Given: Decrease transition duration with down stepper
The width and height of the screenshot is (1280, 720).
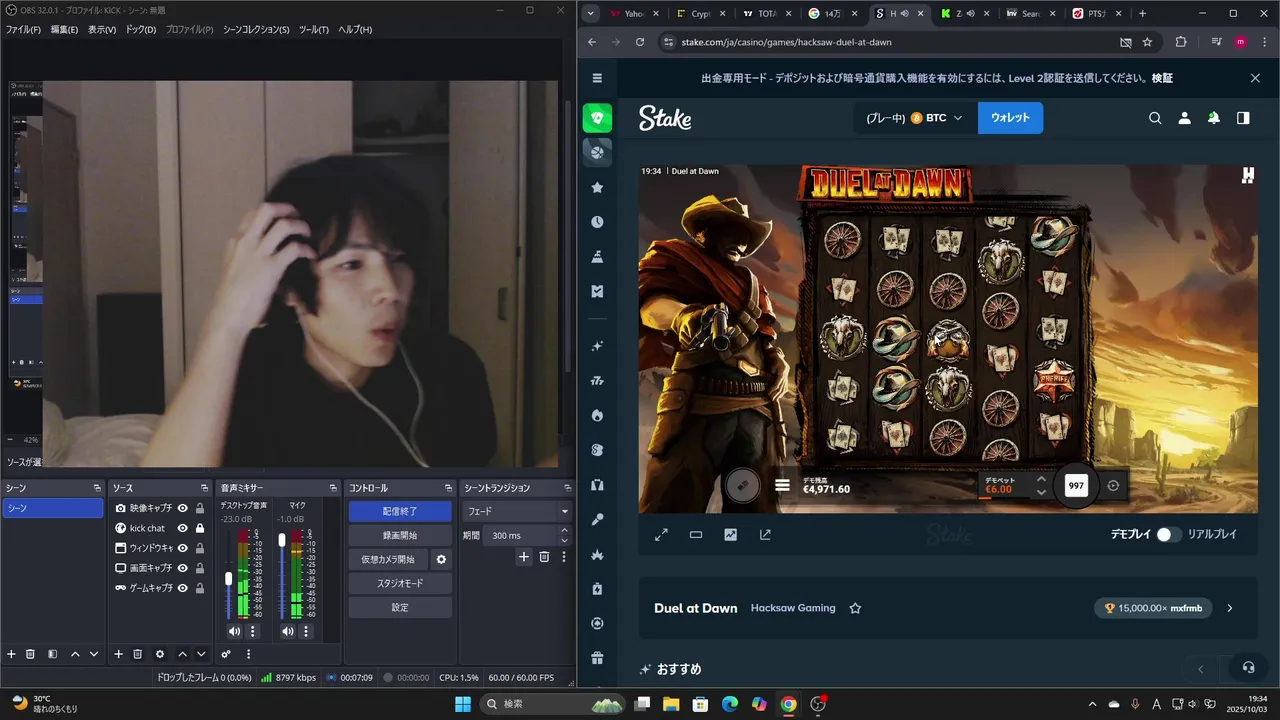Looking at the screenshot, I should [565, 540].
